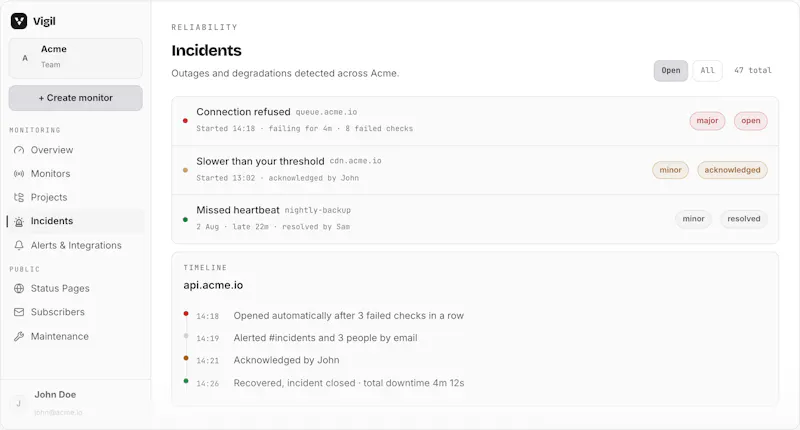Click the open status badge
The image size is (800, 430).
(x=751, y=121)
